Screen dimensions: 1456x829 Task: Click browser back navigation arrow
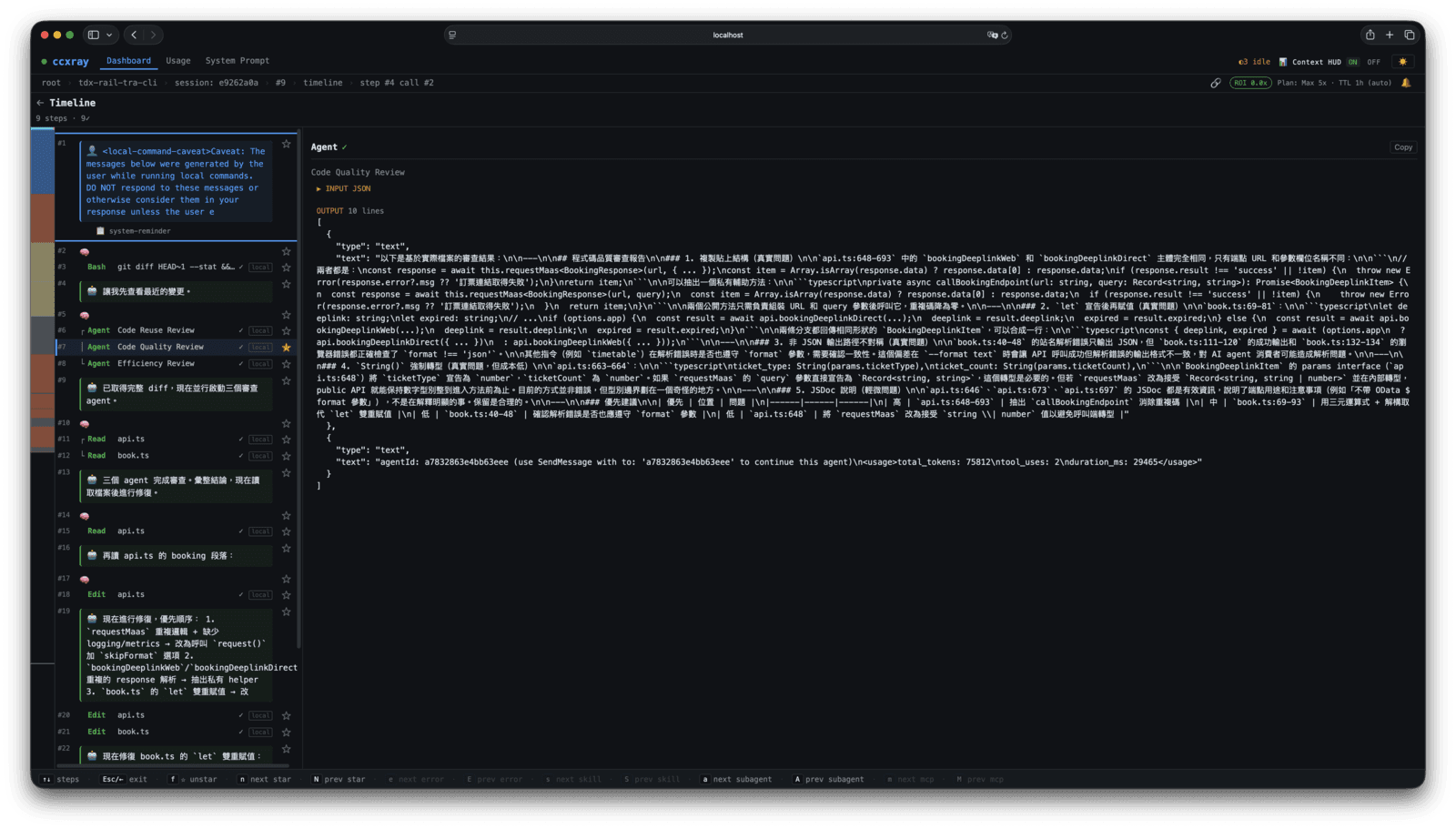(x=134, y=35)
